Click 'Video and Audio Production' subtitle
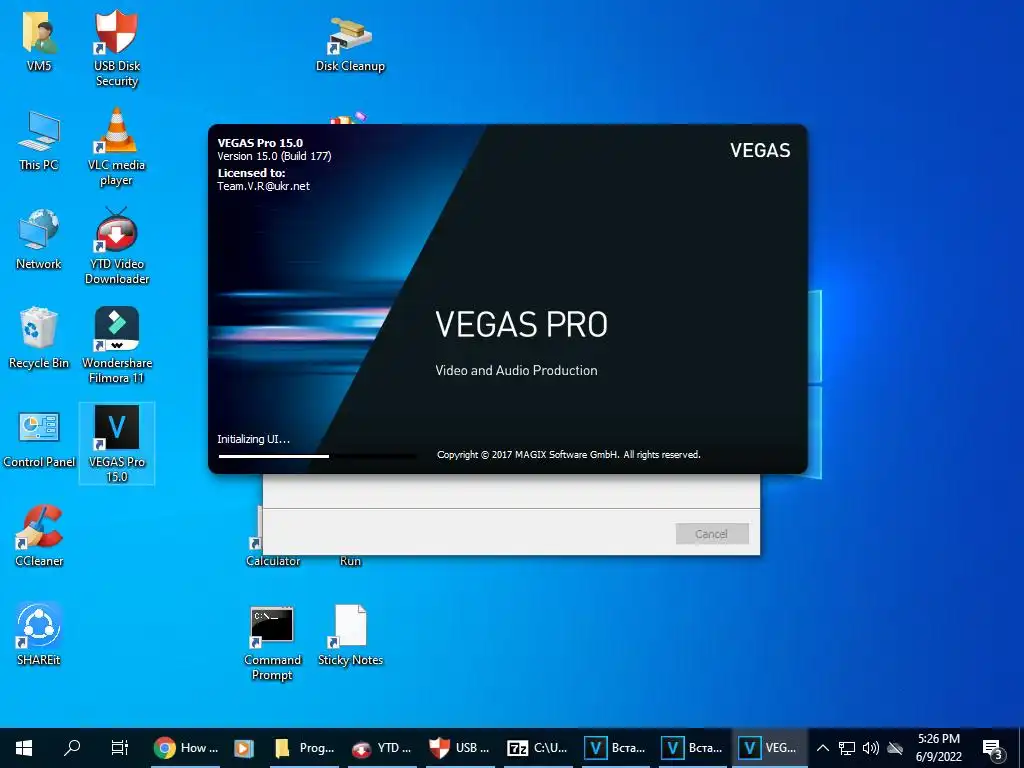This screenshot has width=1024, height=768. click(516, 370)
